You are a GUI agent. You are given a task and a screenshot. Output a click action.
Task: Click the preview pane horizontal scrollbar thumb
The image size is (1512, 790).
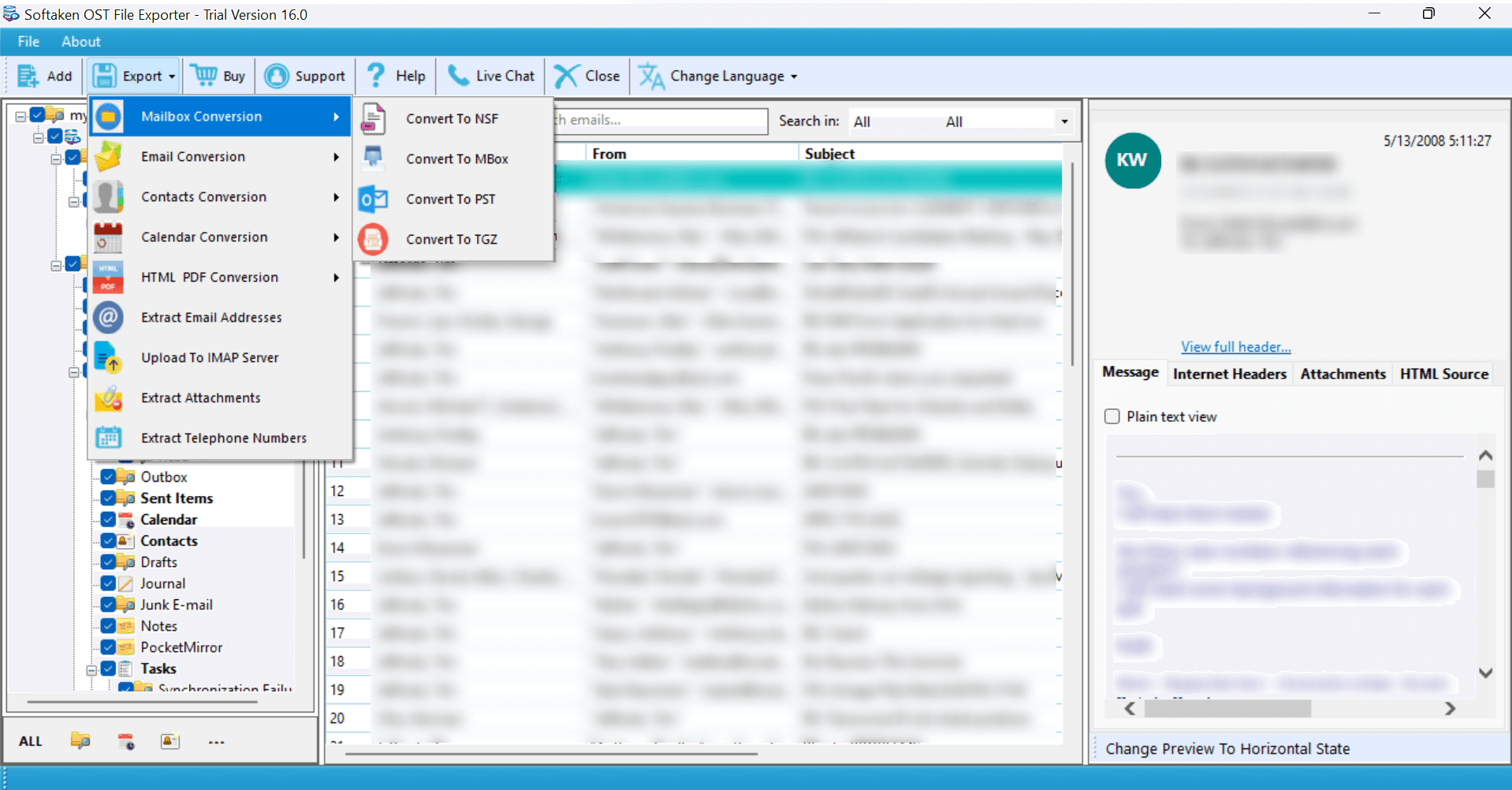point(1227,709)
